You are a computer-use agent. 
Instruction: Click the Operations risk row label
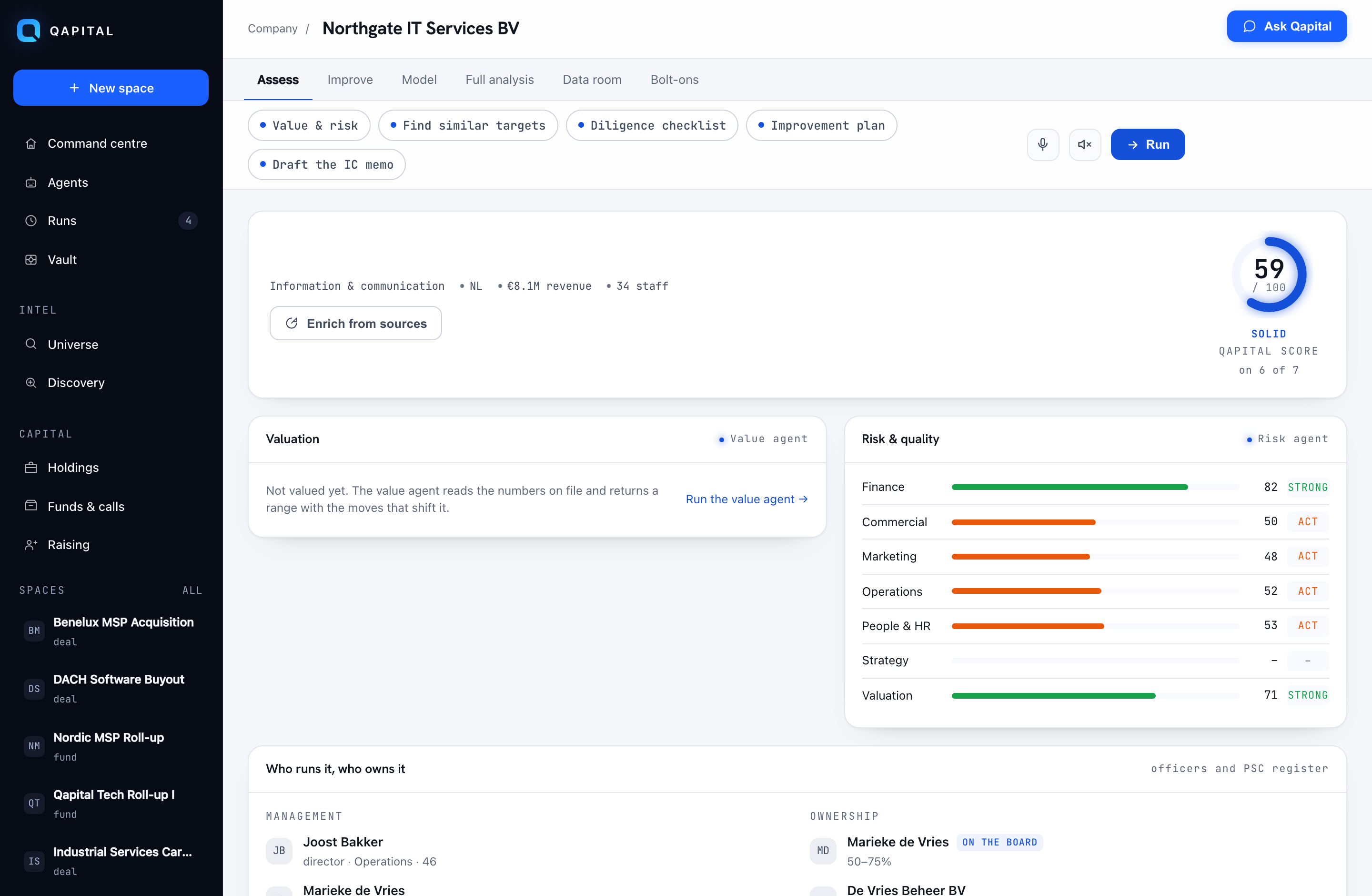click(892, 591)
